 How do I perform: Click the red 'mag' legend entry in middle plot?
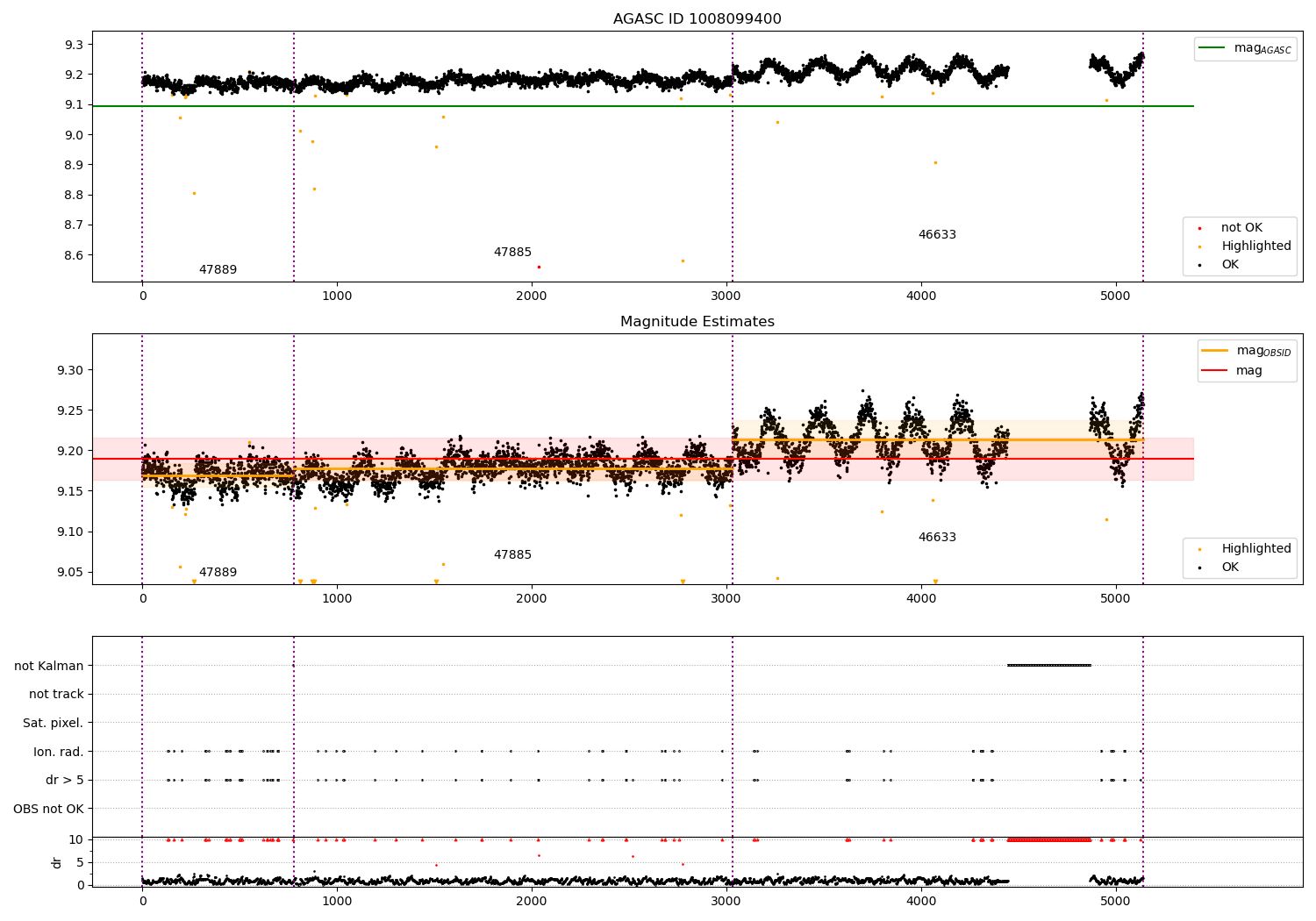[x=1232, y=371]
